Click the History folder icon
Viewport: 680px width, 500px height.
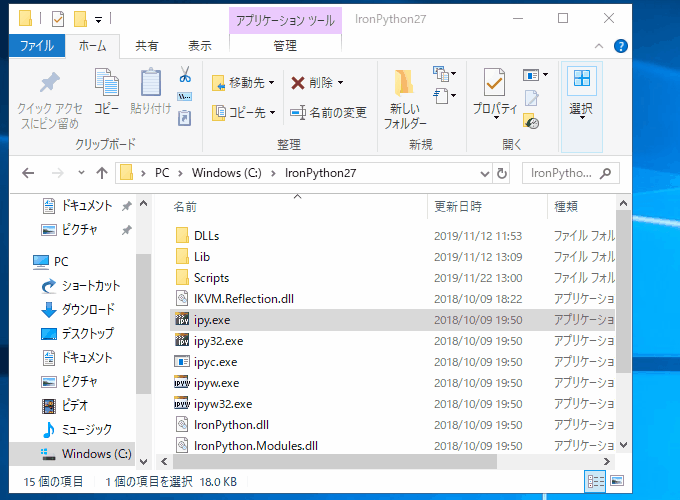tap(531, 121)
